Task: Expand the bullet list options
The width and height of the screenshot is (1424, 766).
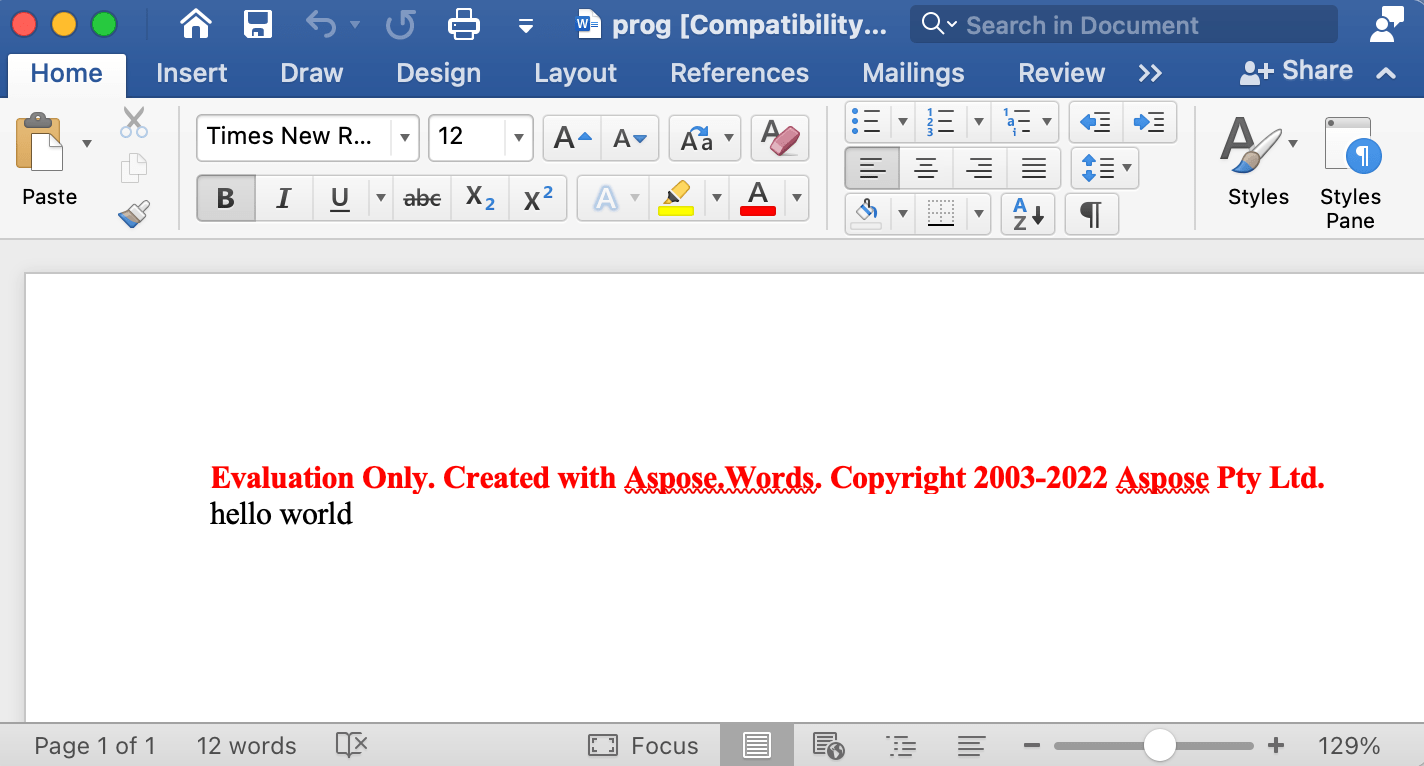Action: (903, 121)
